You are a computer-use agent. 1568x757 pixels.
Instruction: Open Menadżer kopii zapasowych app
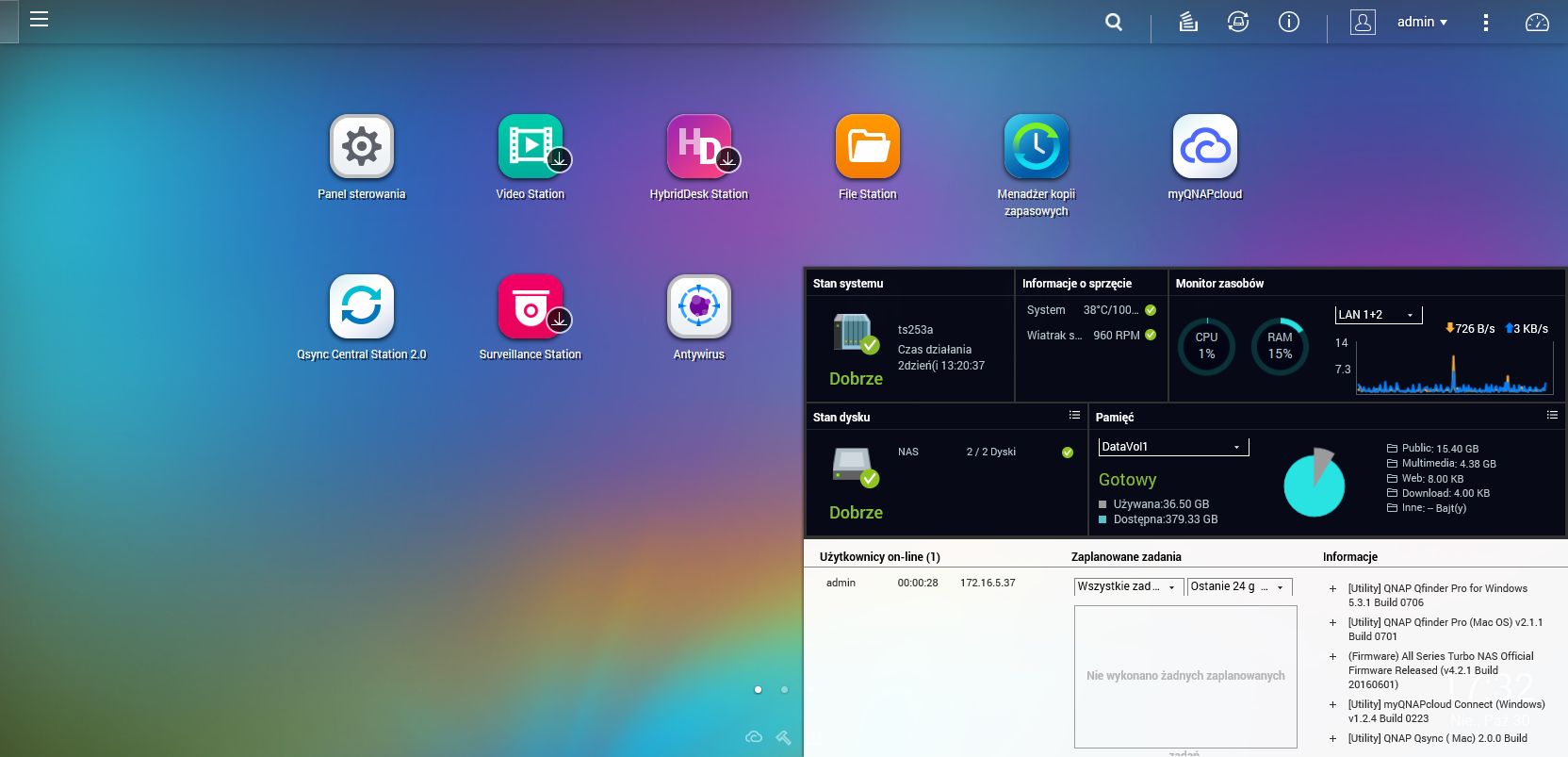pyautogui.click(x=1037, y=146)
